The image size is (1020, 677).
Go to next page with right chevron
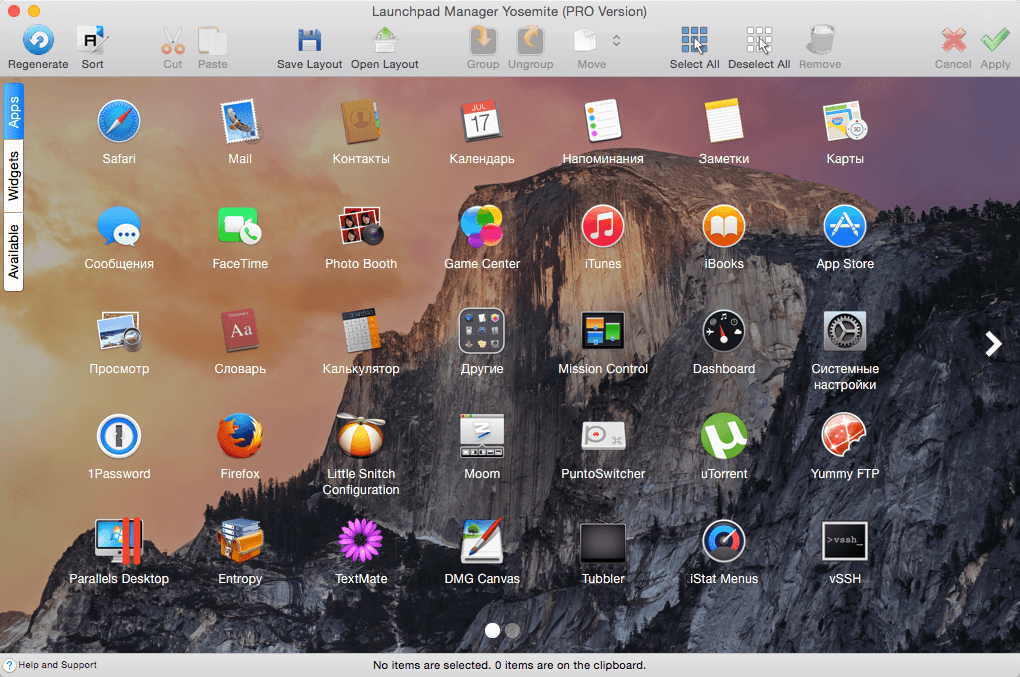(x=992, y=344)
